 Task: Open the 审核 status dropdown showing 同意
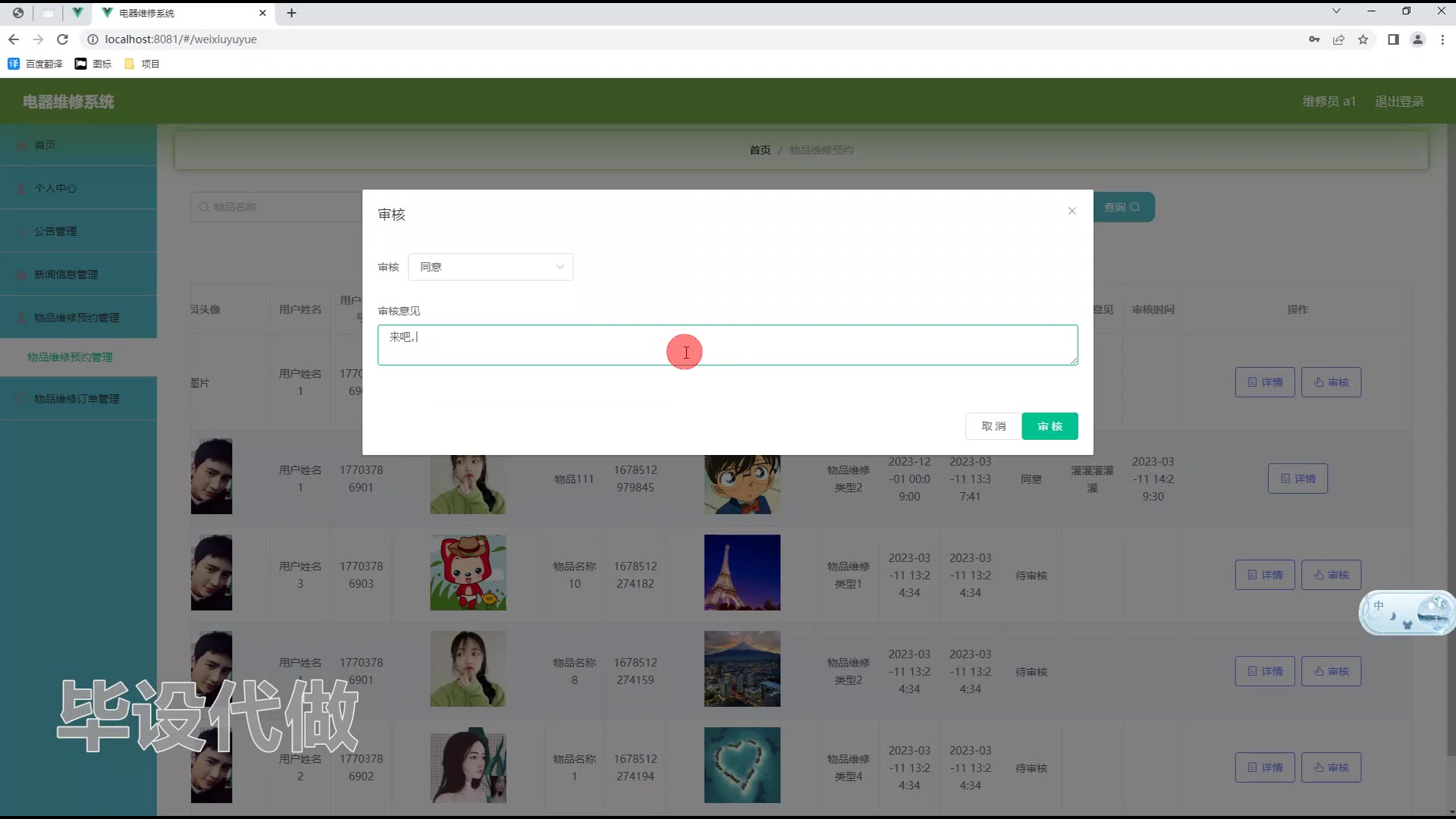[x=491, y=267]
